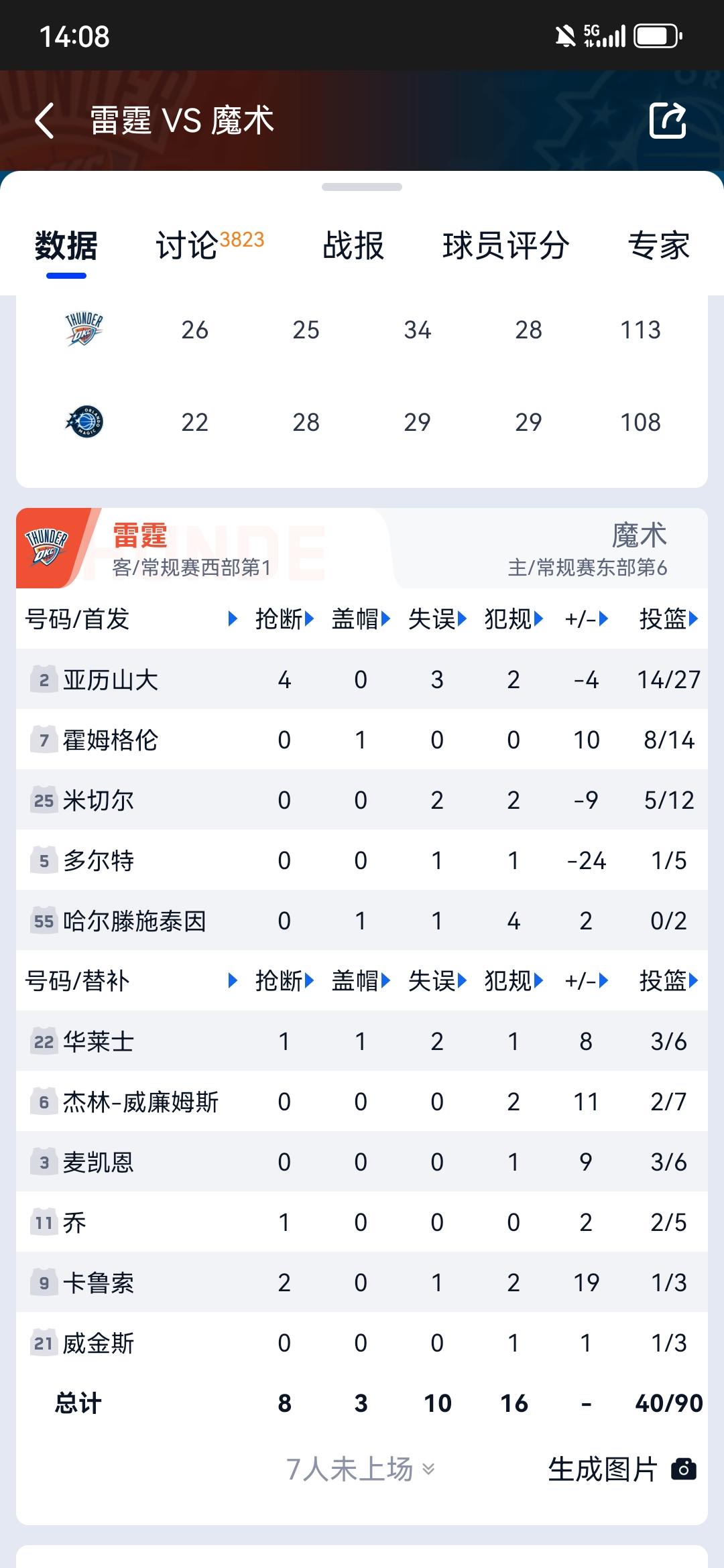Viewport: 724px width, 1568px height.
Task: Sort bench players by 投篮 column
Action: pos(668,981)
